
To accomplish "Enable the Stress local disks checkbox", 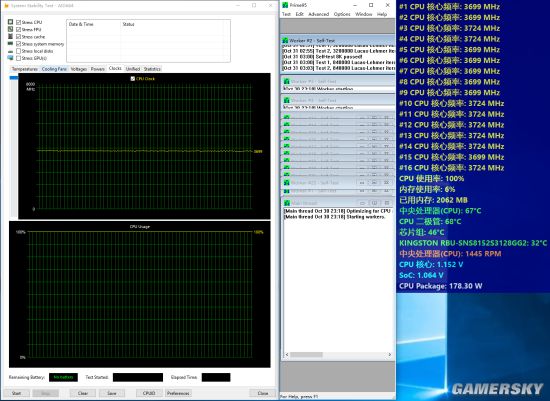I will [x=19, y=51].
